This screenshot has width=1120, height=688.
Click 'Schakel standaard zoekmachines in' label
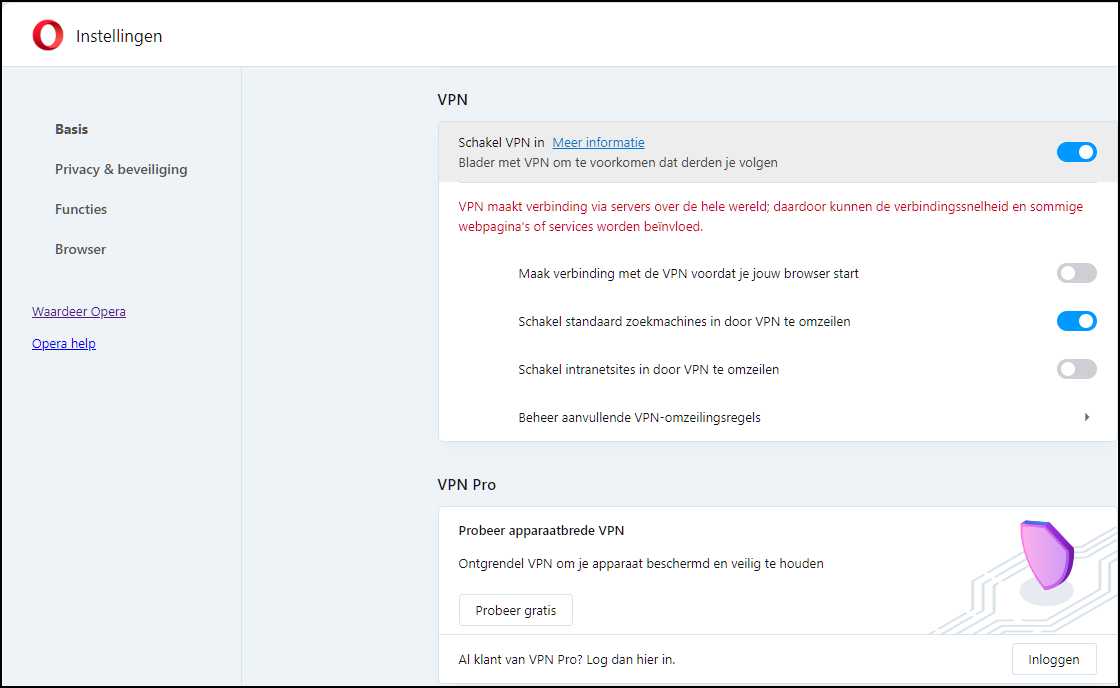coord(684,321)
